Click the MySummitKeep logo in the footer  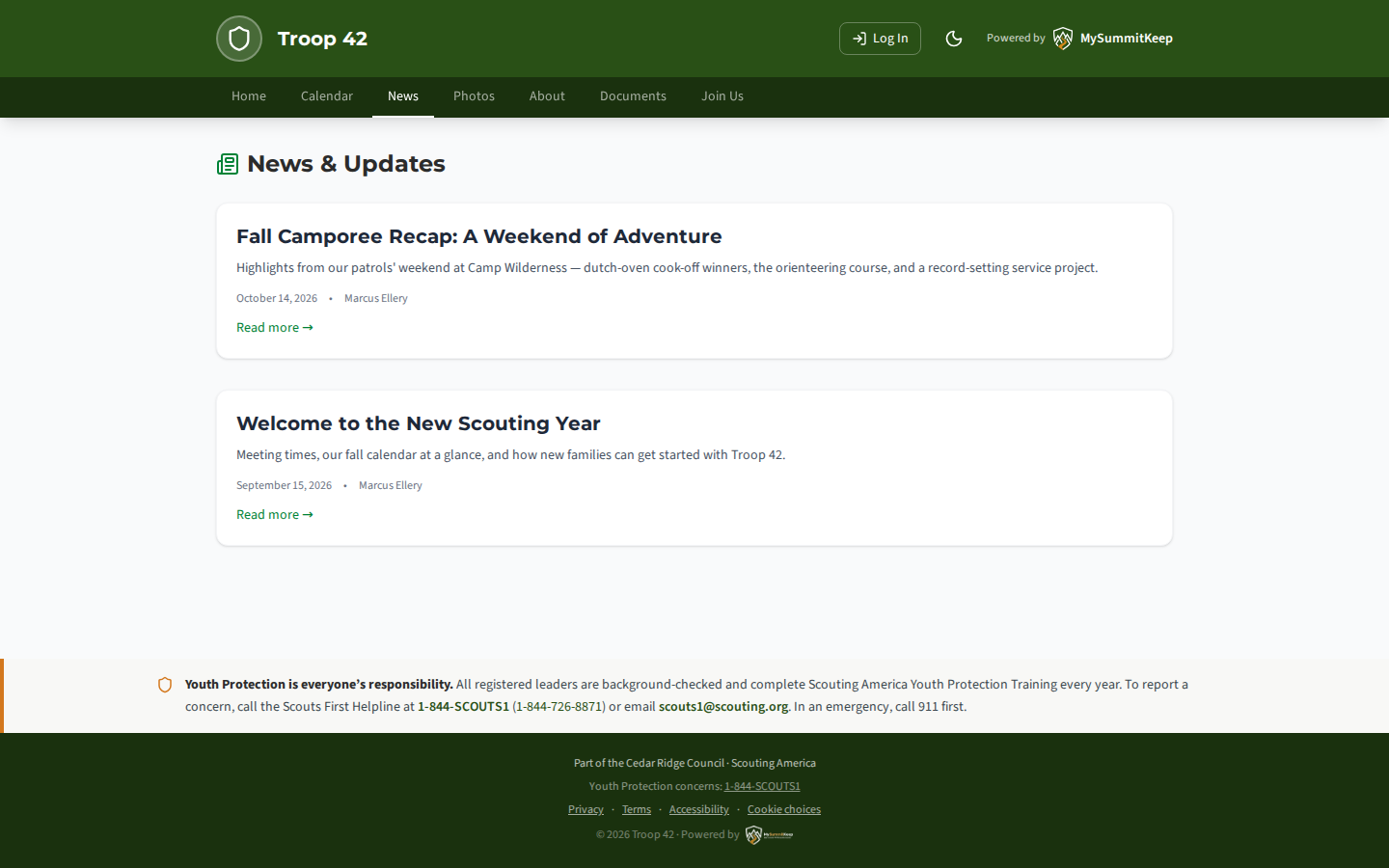pos(769,835)
